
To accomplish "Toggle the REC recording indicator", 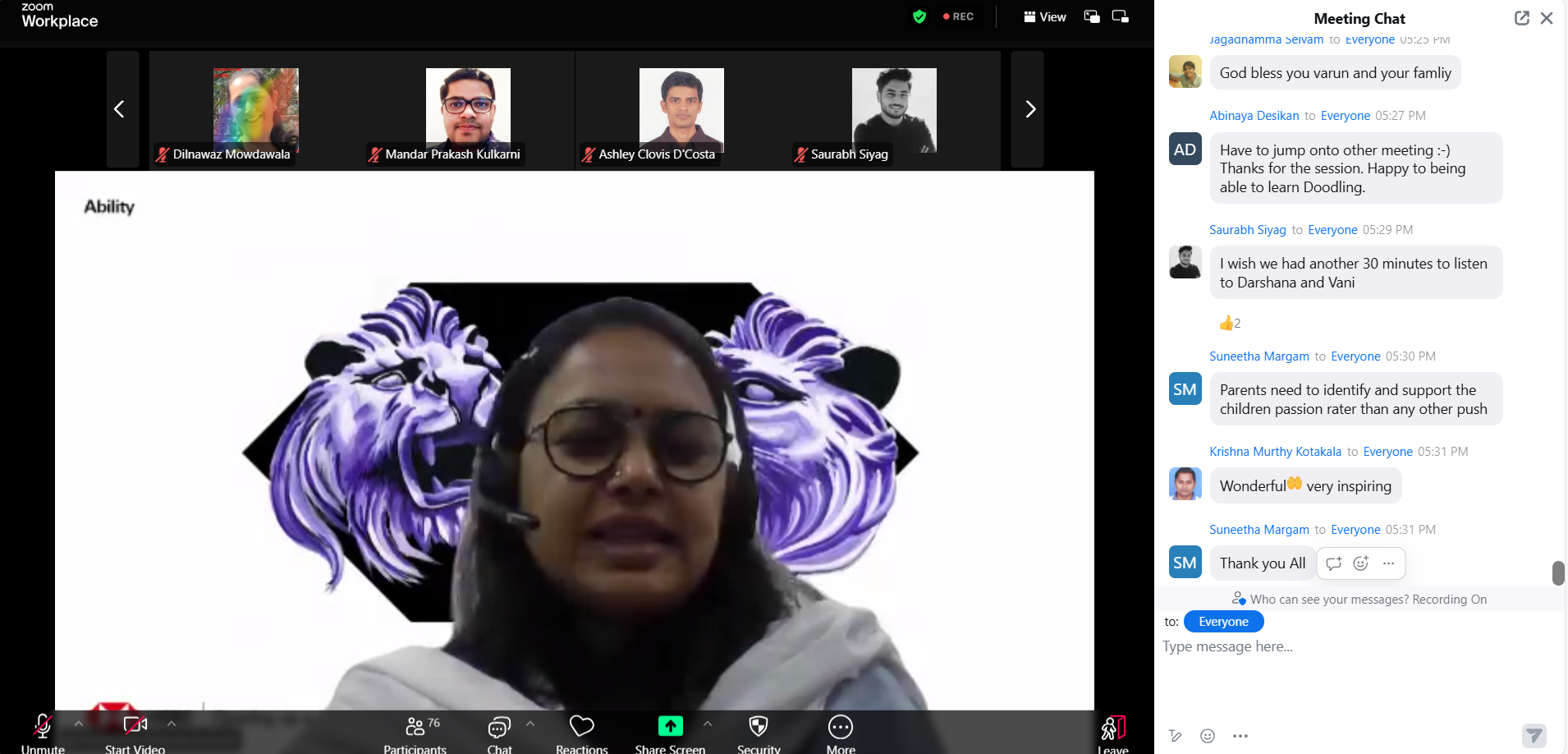I will (x=958, y=16).
